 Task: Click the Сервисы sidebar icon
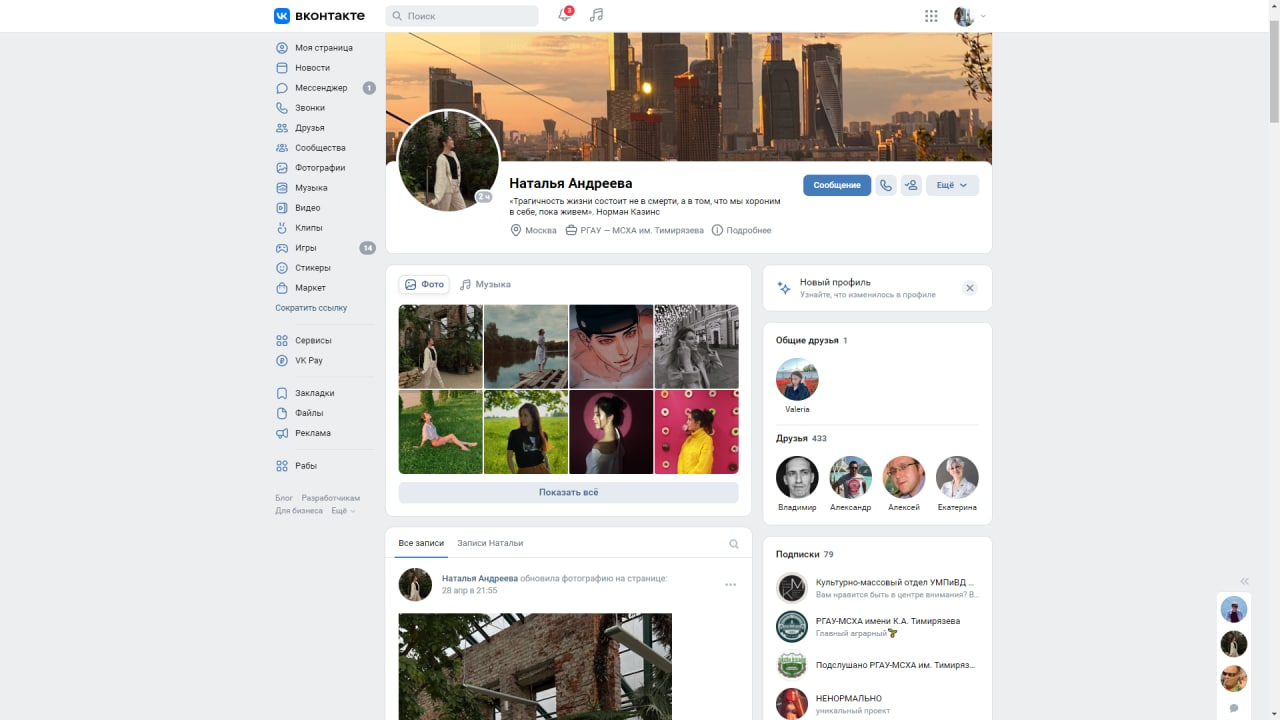[x=282, y=341]
